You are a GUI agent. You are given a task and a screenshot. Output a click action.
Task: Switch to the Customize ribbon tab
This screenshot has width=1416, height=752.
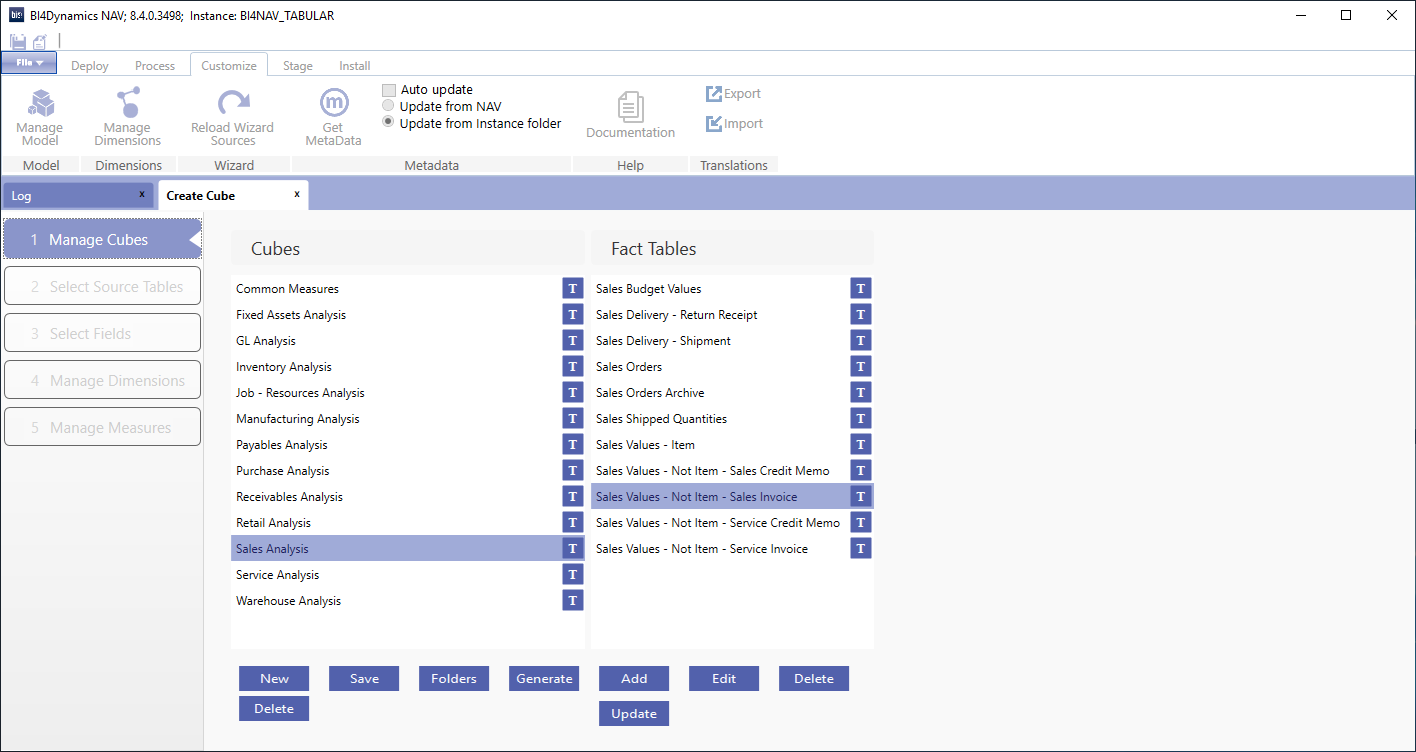click(229, 66)
